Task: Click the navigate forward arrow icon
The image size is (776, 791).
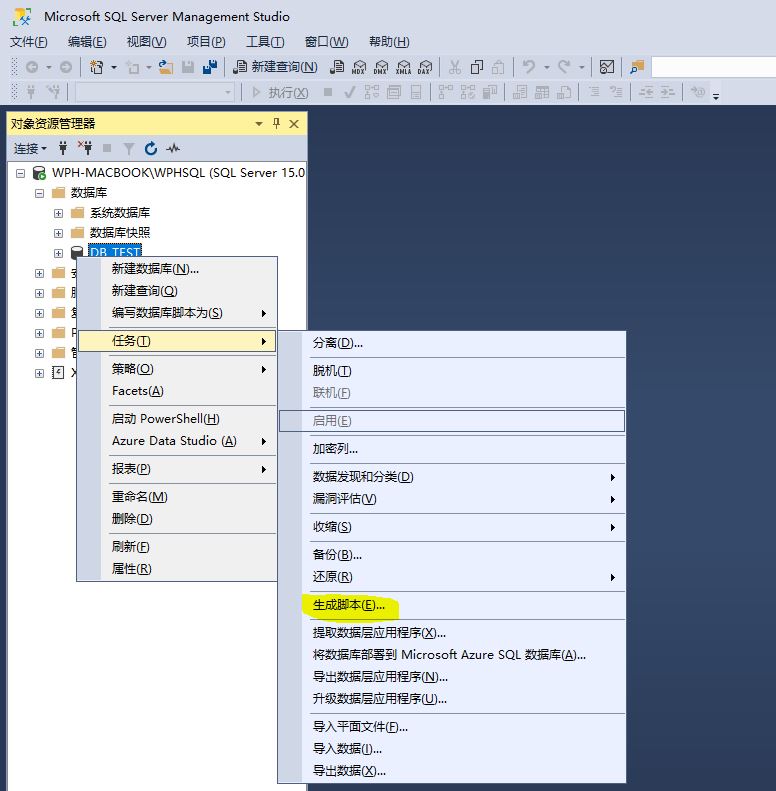Action: point(66,67)
